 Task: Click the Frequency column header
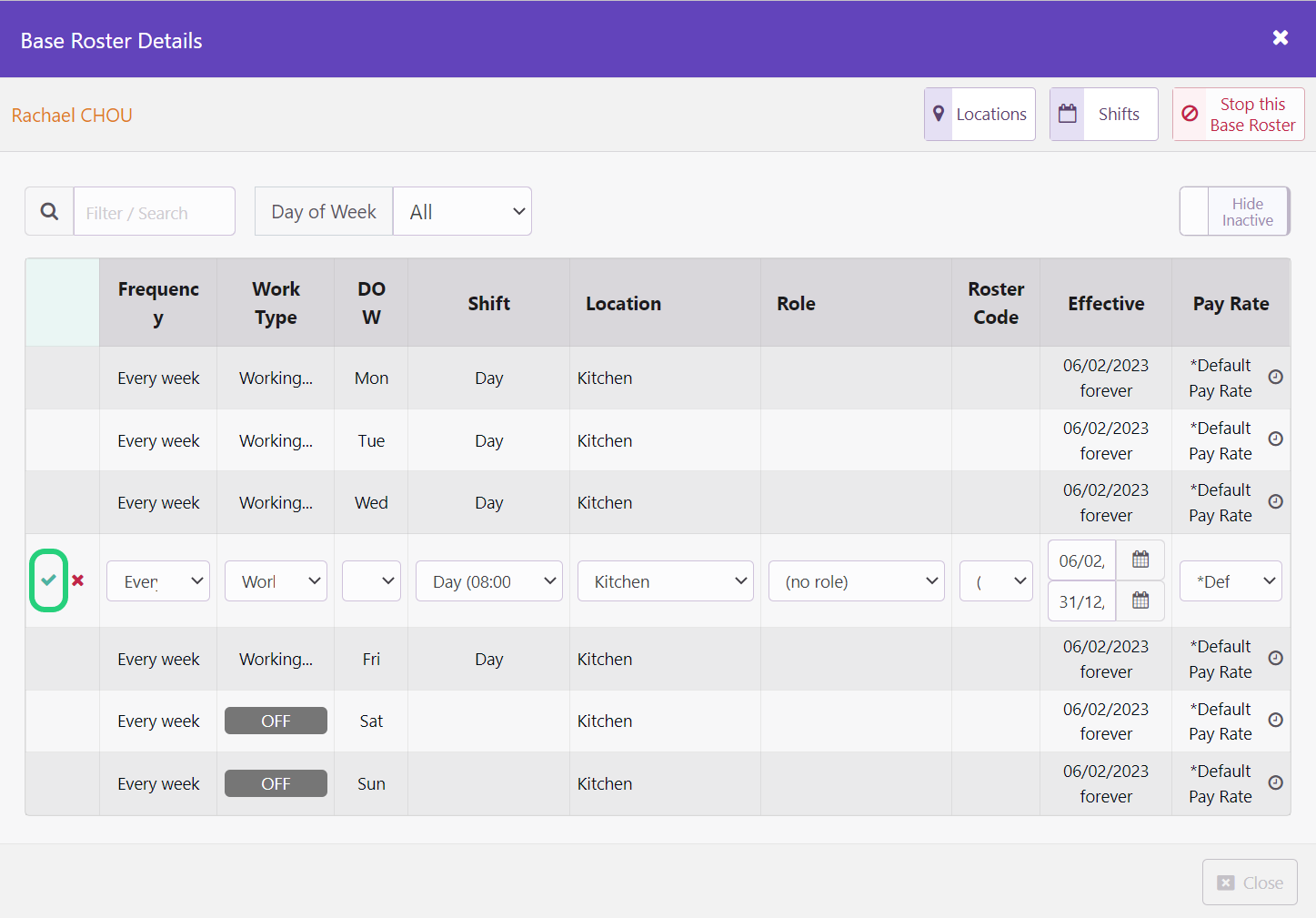click(x=158, y=303)
